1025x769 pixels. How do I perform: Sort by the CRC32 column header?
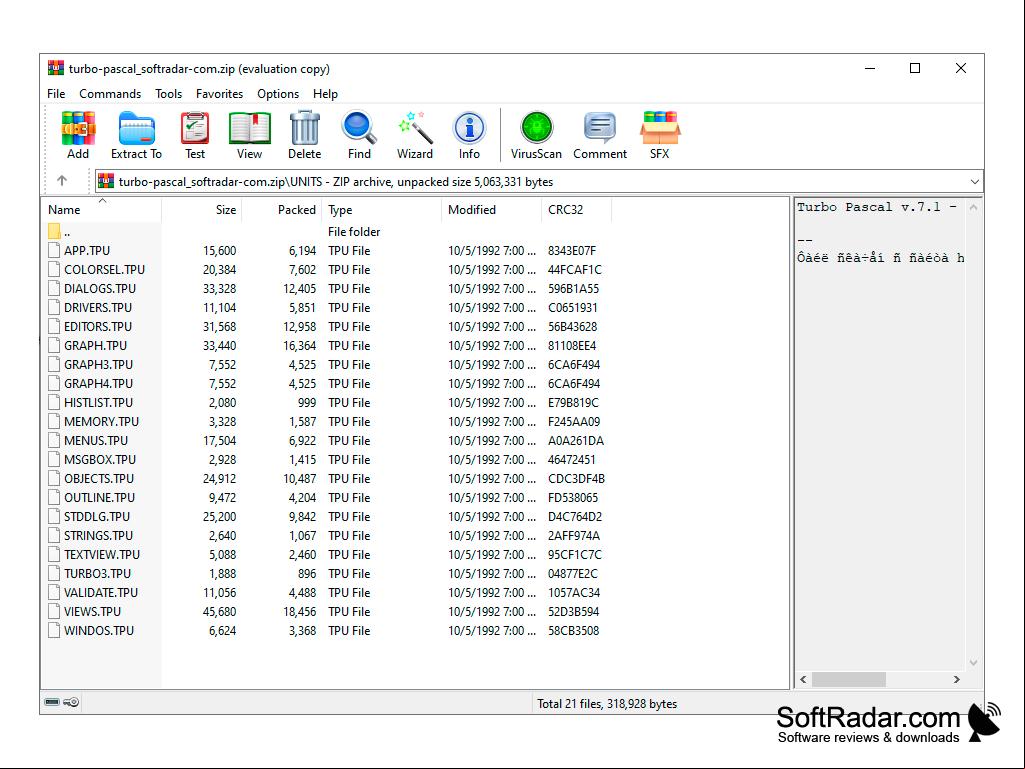pos(577,209)
